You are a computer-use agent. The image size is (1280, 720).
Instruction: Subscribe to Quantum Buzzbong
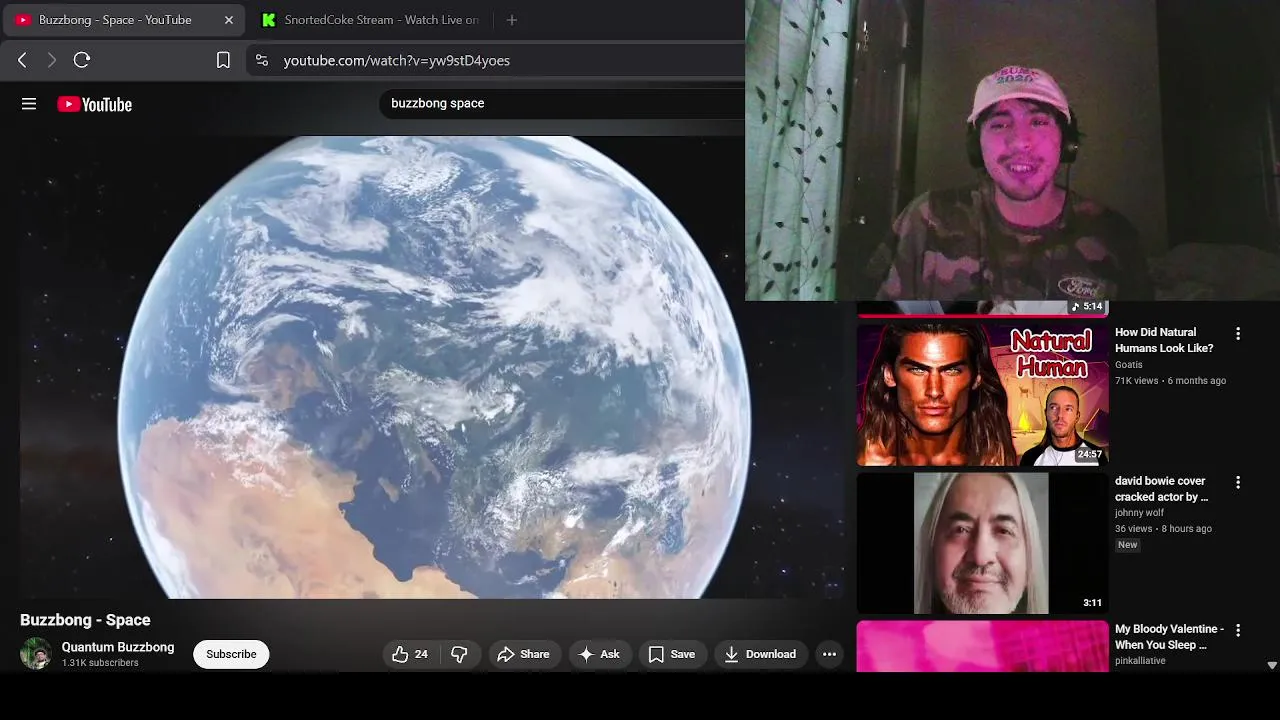pos(231,654)
